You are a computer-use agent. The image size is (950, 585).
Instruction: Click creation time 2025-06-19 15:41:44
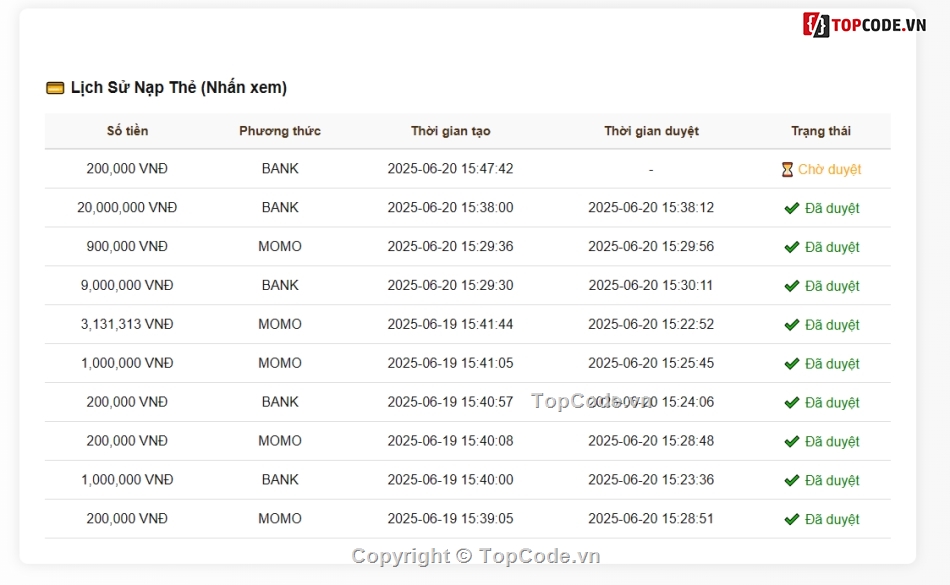[450, 324]
